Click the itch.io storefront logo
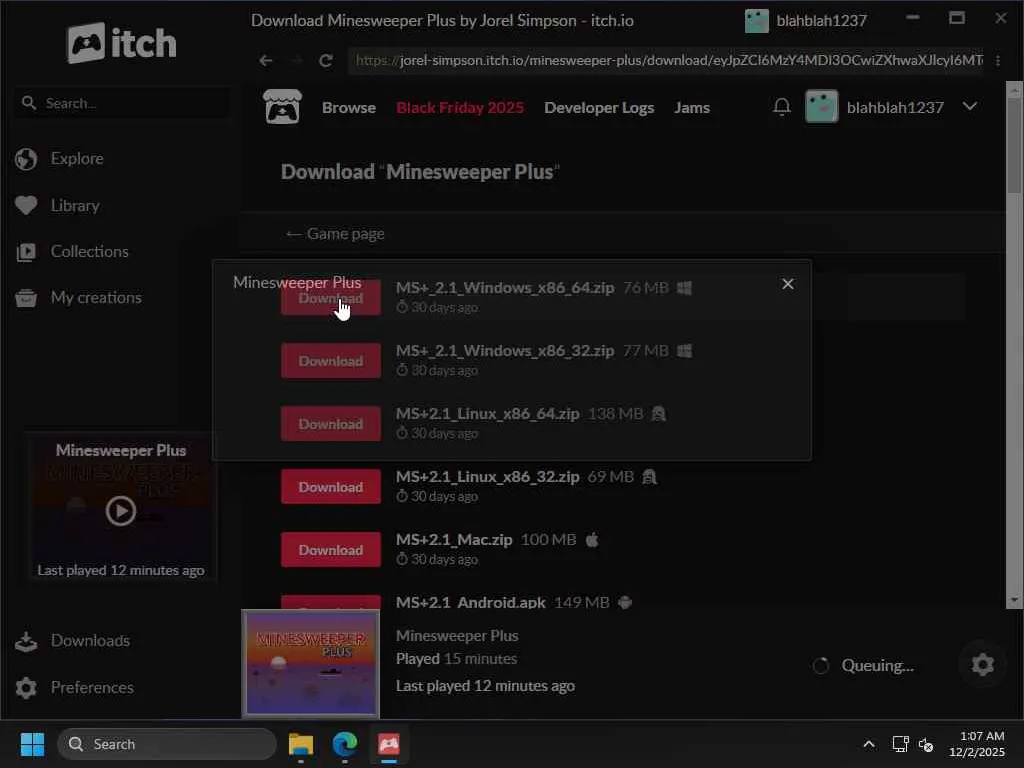The height and width of the screenshot is (768, 1024). 282,106
